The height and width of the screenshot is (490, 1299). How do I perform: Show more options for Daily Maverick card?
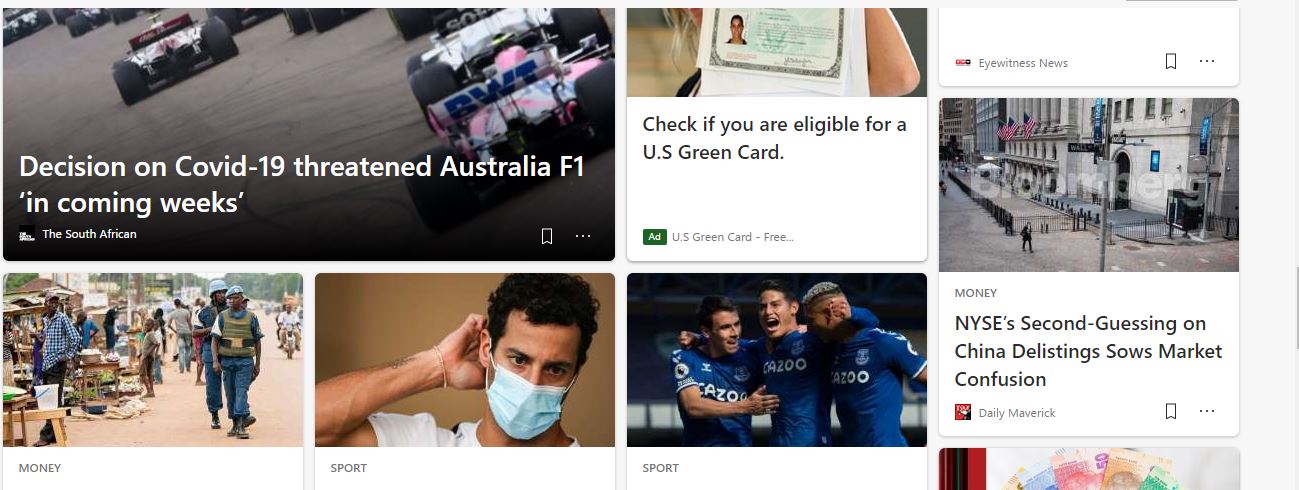click(1207, 411)
